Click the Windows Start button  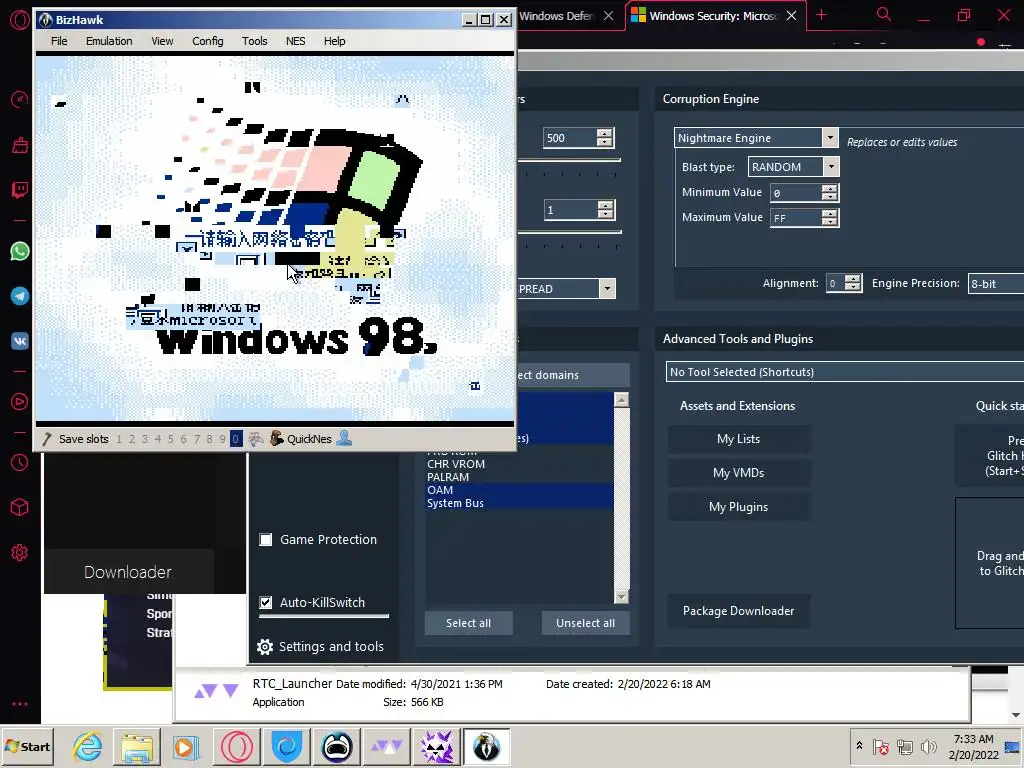click(x=27, y=746)
